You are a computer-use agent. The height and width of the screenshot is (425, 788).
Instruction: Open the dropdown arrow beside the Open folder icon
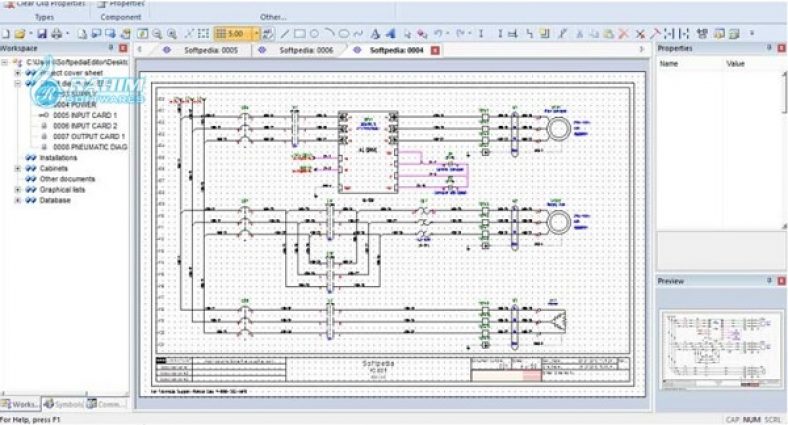[x=30, y=34]
